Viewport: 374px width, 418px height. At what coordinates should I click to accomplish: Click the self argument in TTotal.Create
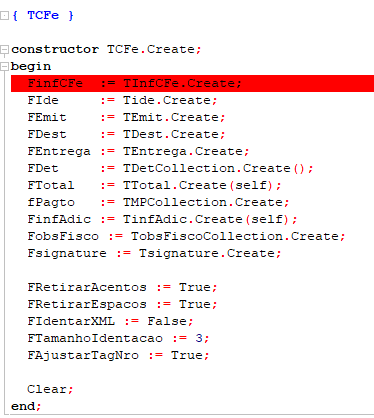pos(251,185)
